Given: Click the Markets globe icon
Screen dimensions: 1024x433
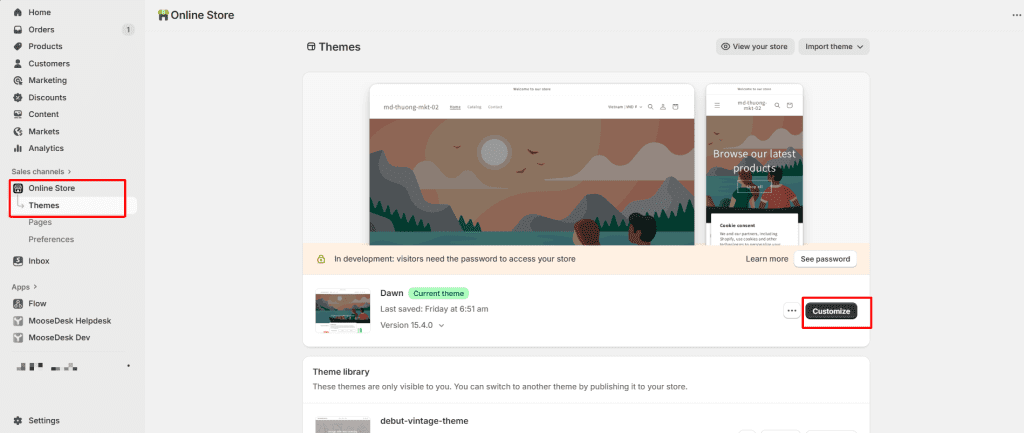Looking at the screenshot, I should (x=18, y=131).
